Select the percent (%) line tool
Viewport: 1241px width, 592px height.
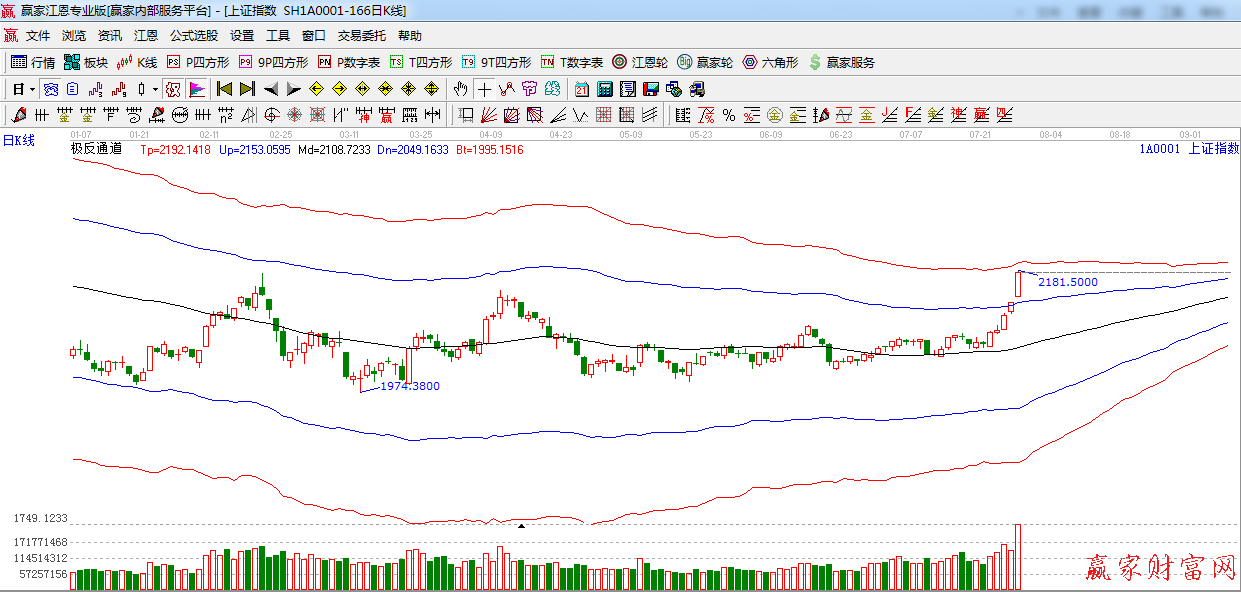click(729, 115)
